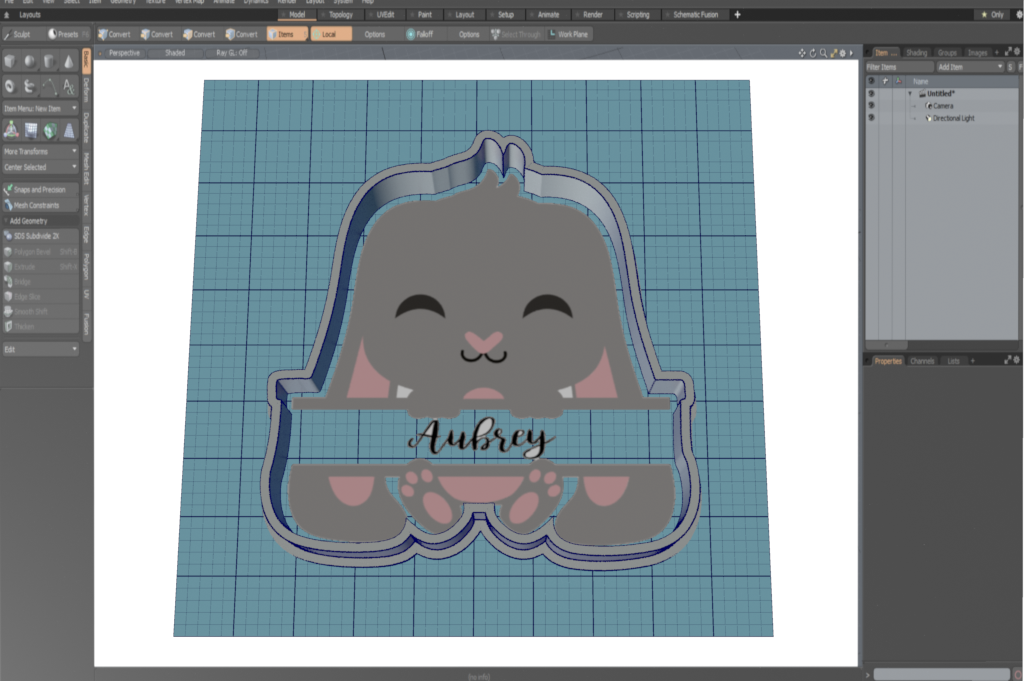Activate the Transform tool with colored axes

point(11,130)
